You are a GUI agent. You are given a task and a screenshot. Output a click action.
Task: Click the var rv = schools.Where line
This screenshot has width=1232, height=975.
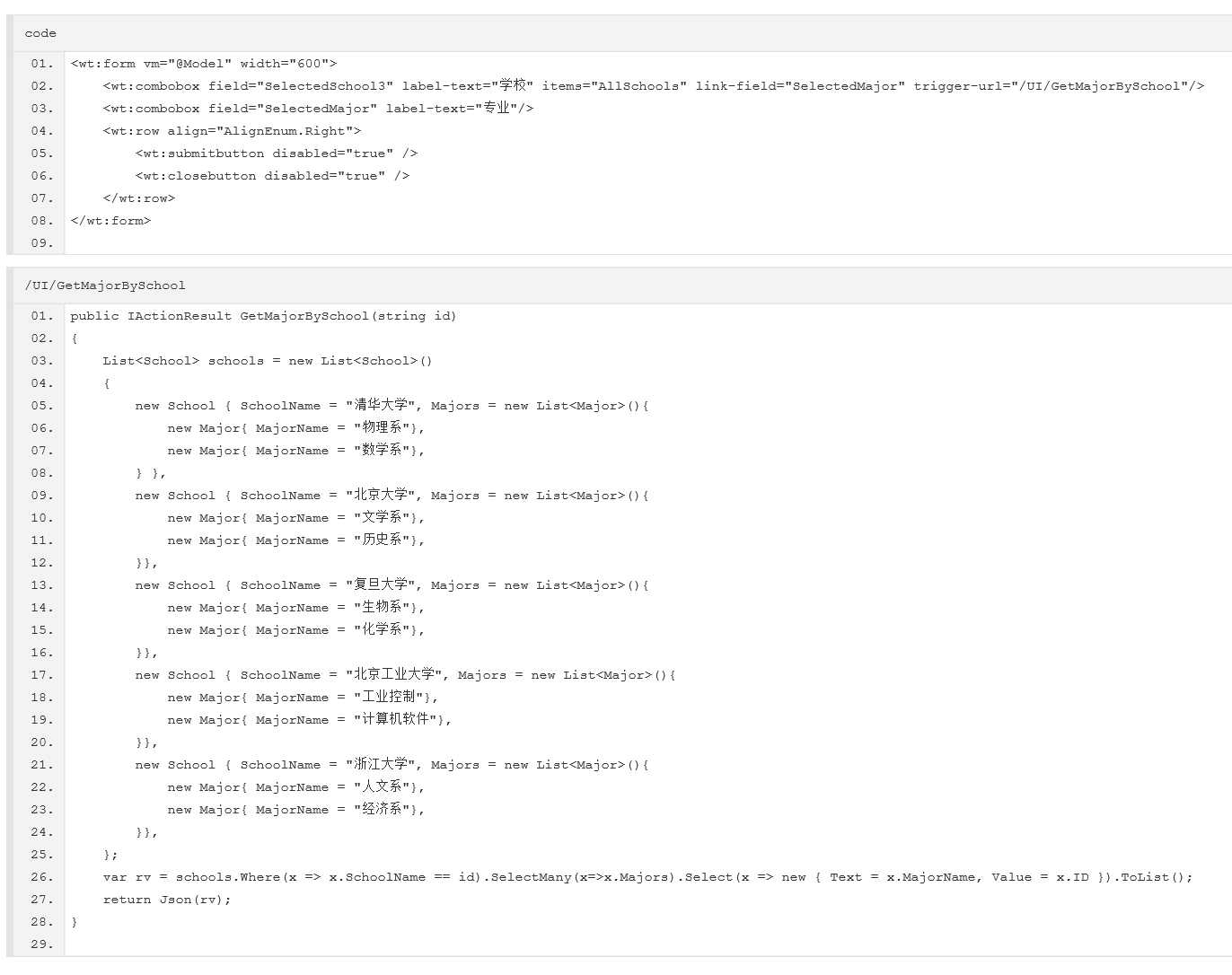[647, 877]
